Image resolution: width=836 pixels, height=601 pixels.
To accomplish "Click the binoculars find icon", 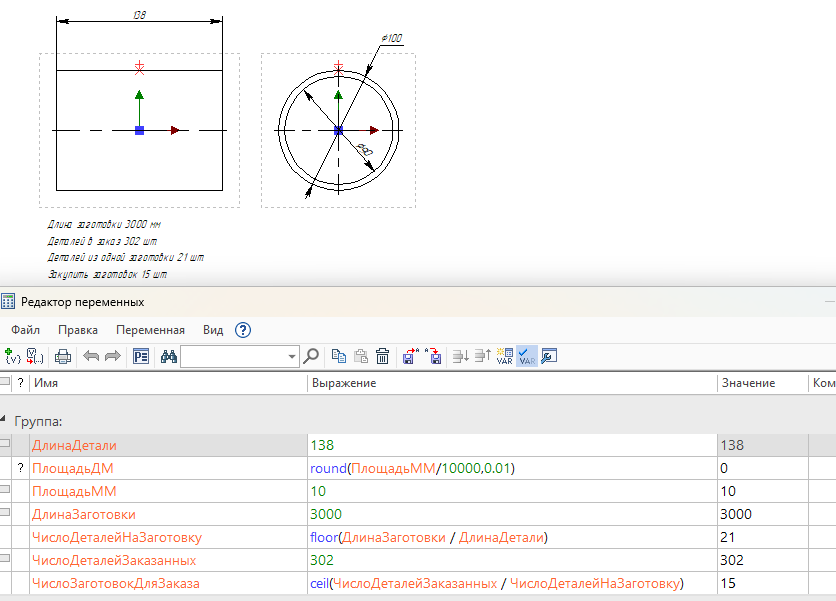I will (168, 355).
